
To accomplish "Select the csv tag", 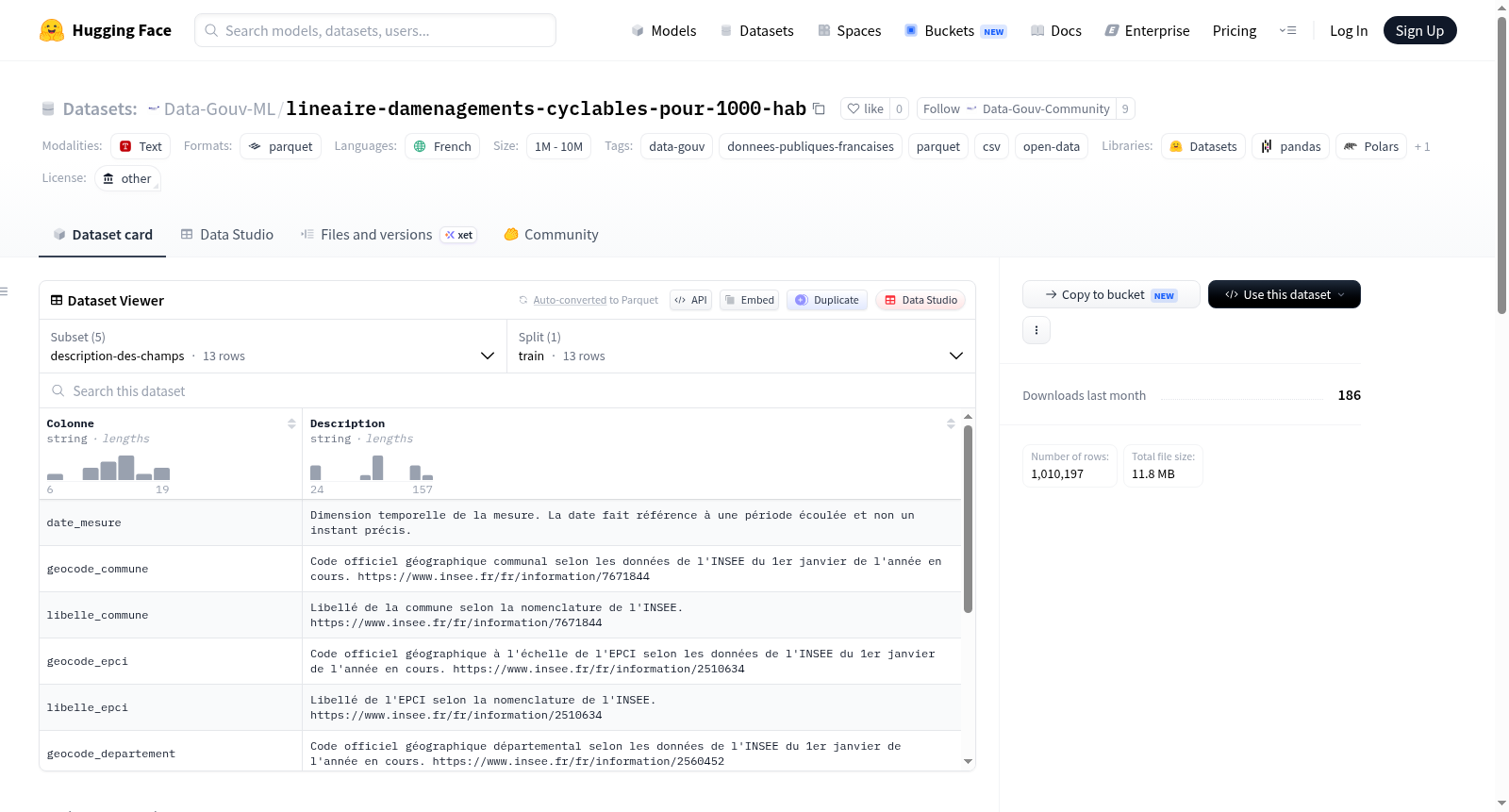I will (991, 146).
